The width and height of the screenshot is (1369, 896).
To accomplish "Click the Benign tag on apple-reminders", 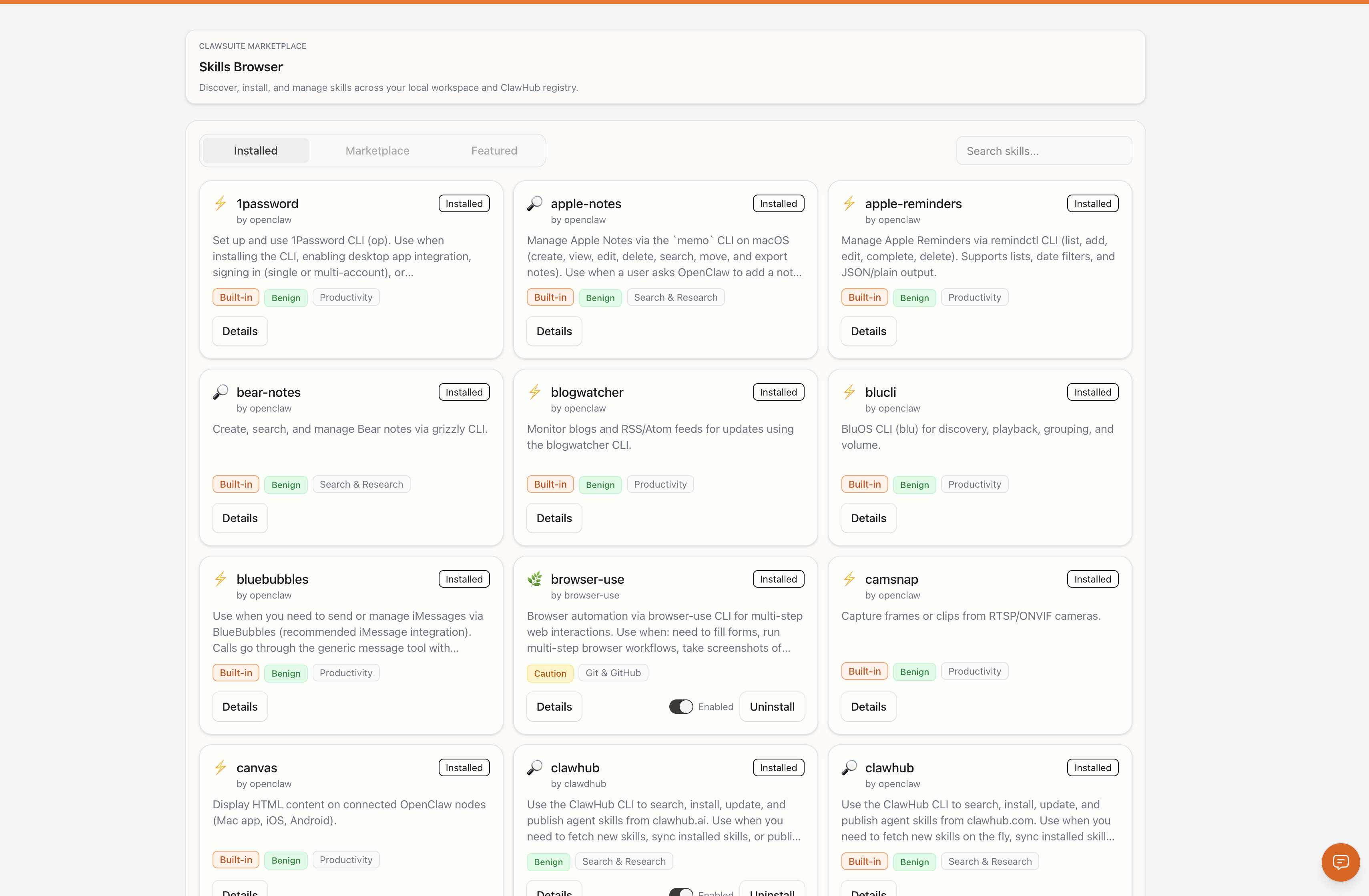I will (915, 297).
